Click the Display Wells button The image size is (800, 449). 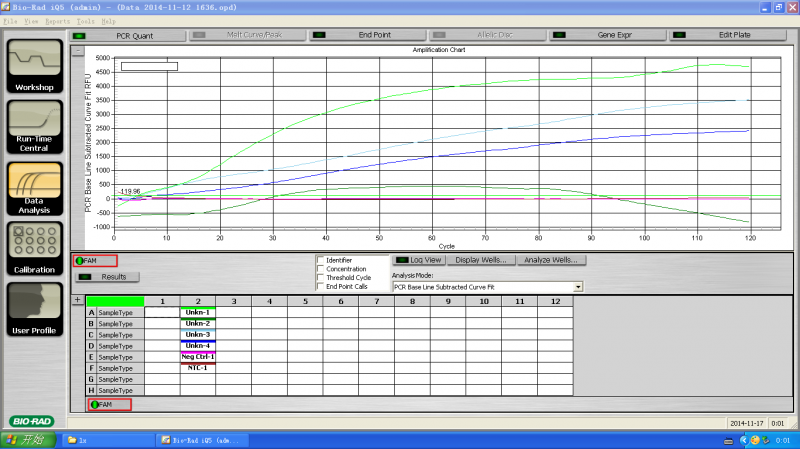coord(481,260)
